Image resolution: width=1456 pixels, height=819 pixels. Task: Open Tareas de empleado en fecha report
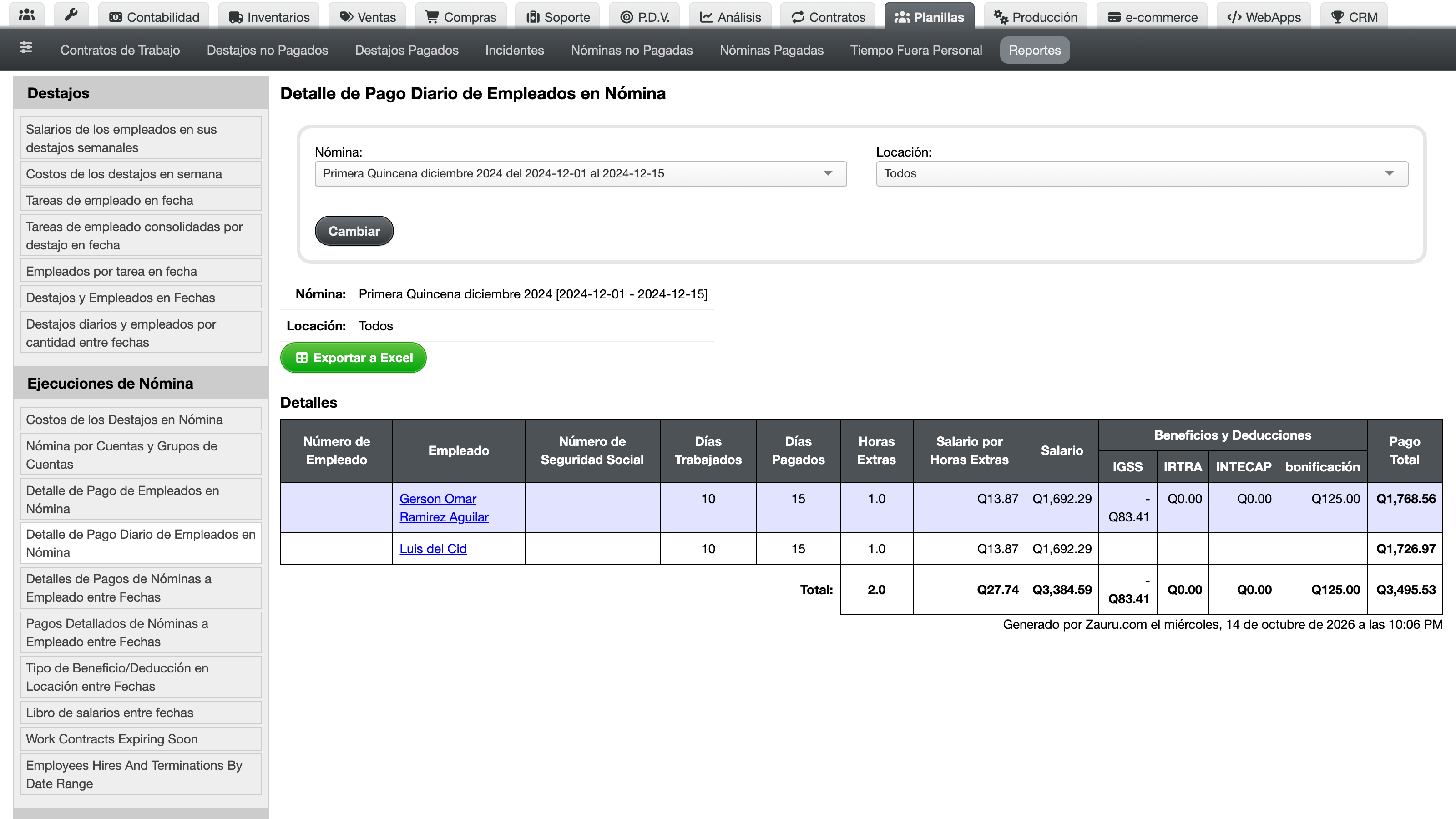click(141, 200)
